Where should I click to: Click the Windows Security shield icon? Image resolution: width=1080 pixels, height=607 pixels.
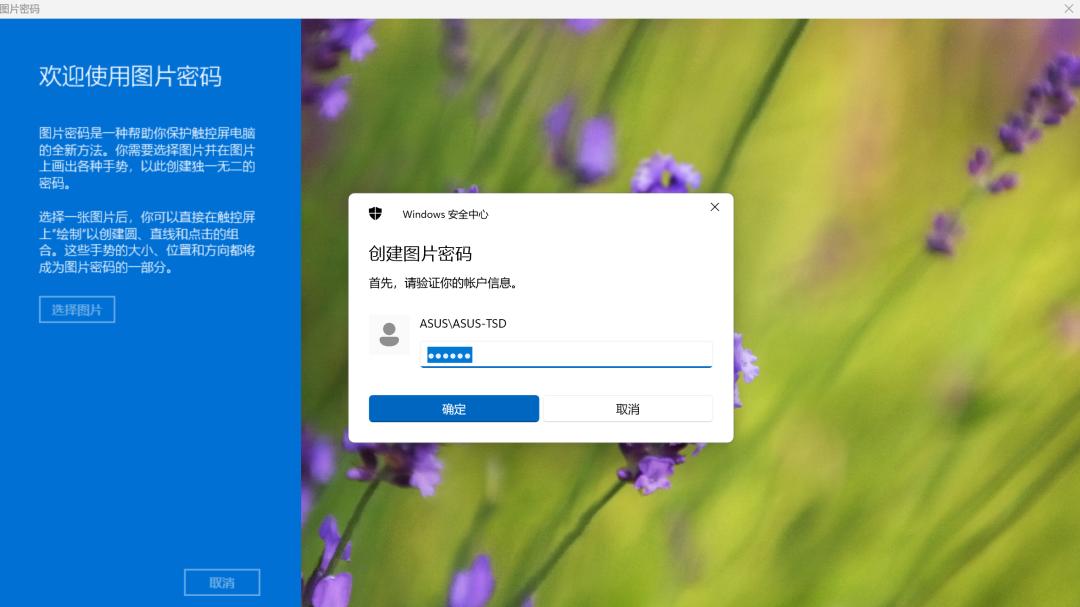(x=377, y=213)
